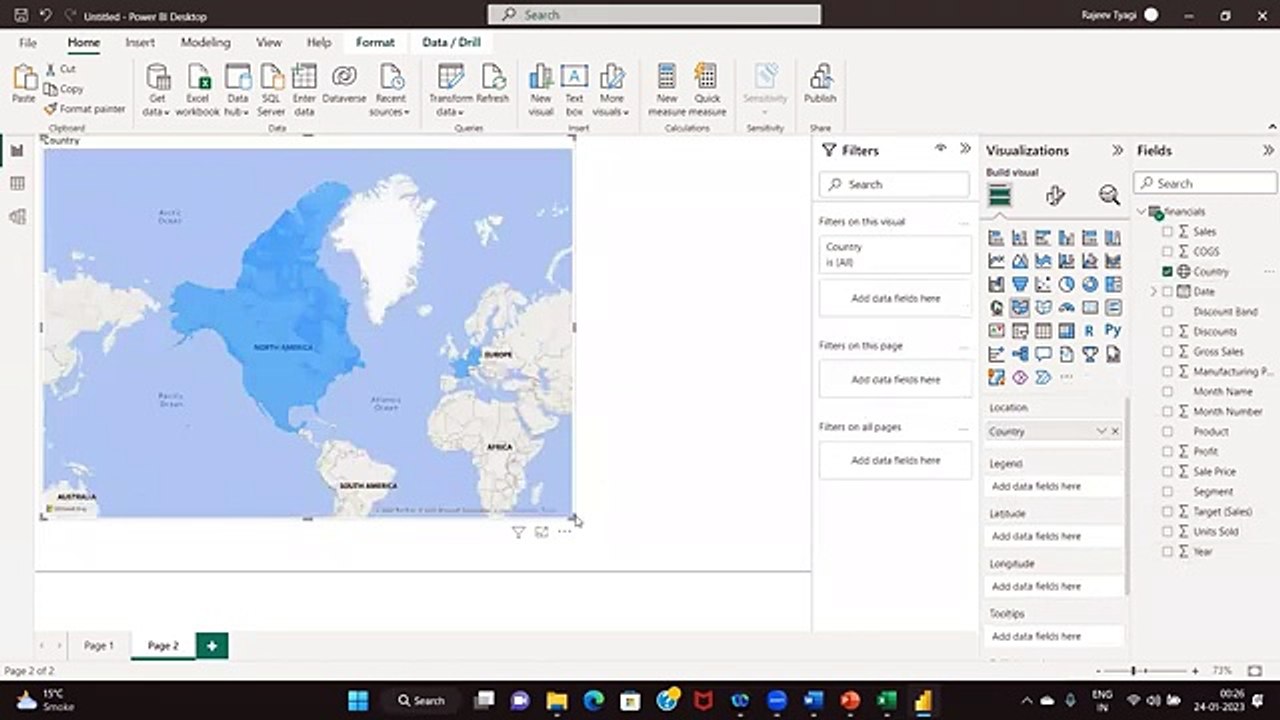Check the Gross Sales field
The image size is (1280, 720).
coord(1167,351)
